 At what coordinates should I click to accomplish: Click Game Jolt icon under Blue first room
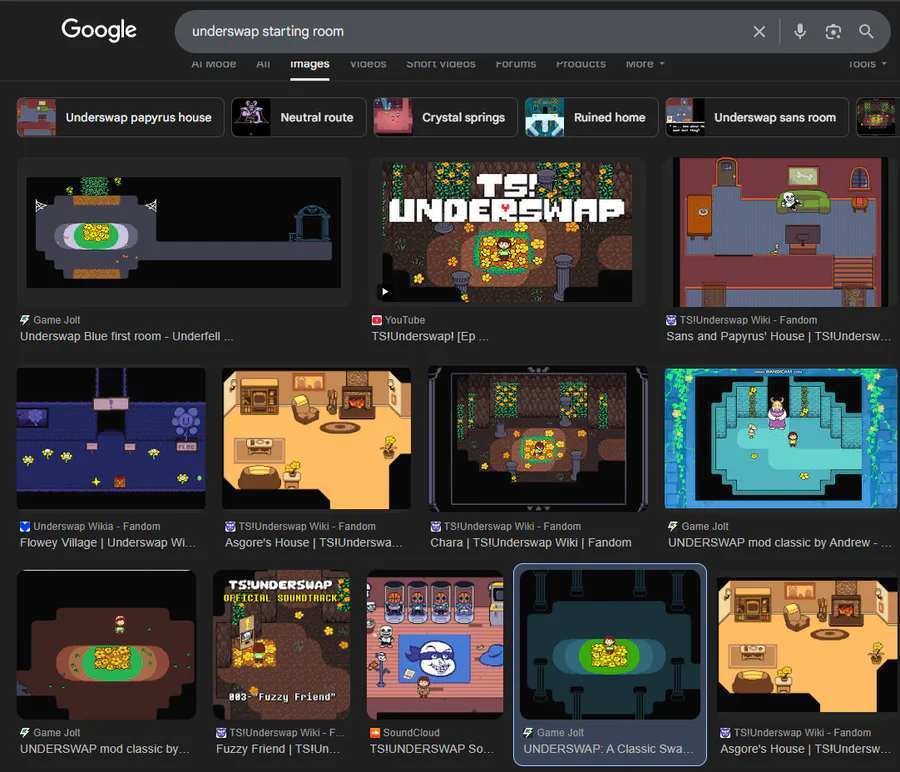25,320
